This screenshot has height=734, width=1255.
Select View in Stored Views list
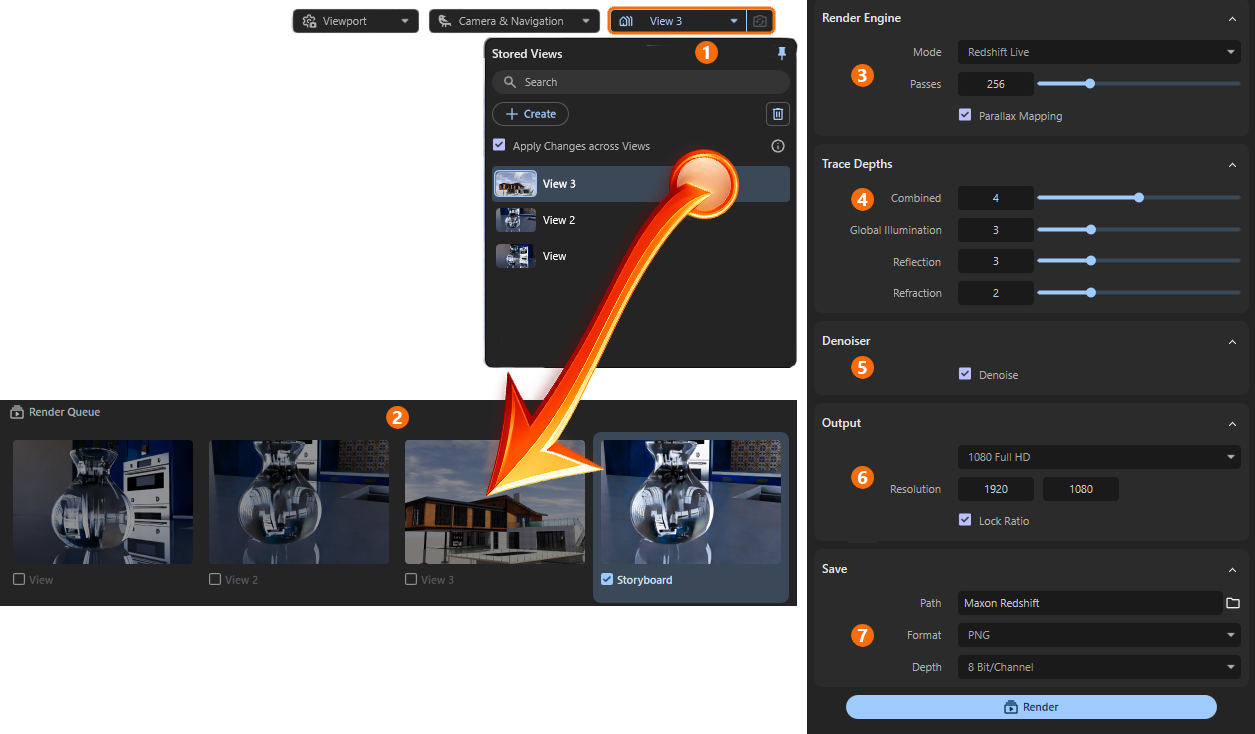coord(641,256)
